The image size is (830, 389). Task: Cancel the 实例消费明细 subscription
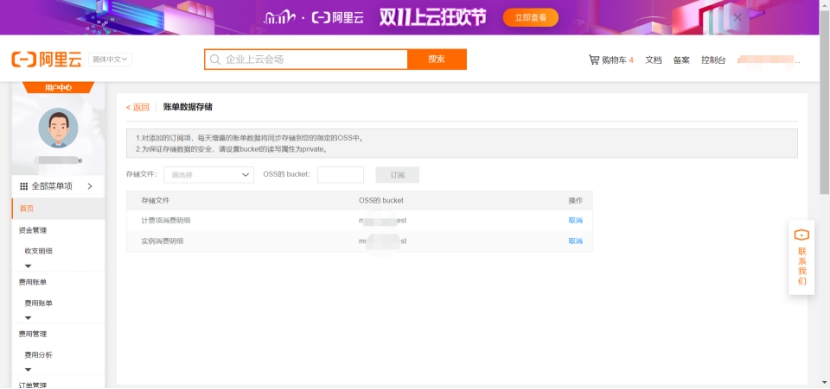[x=575, y=241]
